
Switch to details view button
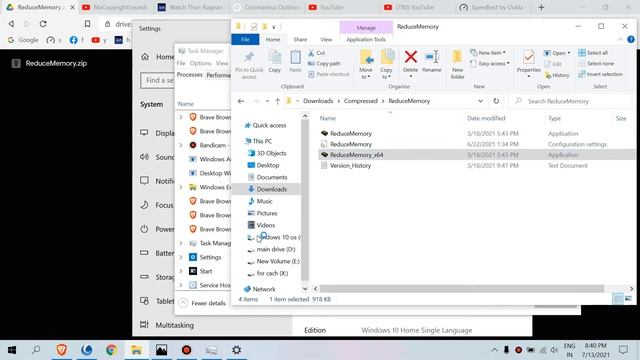[x=618, y=299]
